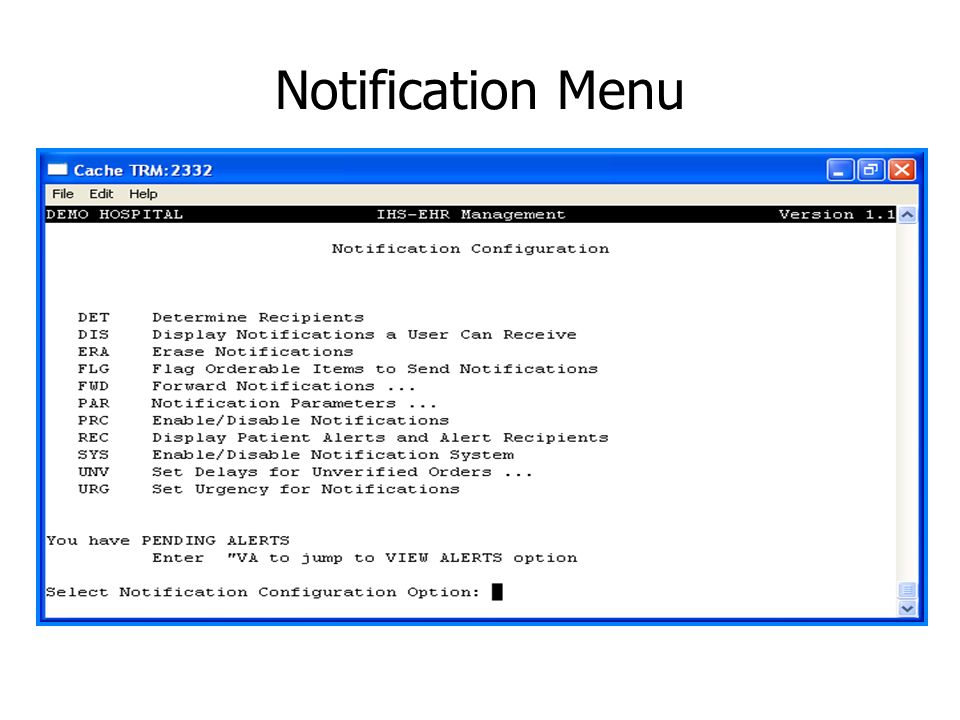
Task: Restore down the Cache TRM window
Action: click(x=871, y=170)
